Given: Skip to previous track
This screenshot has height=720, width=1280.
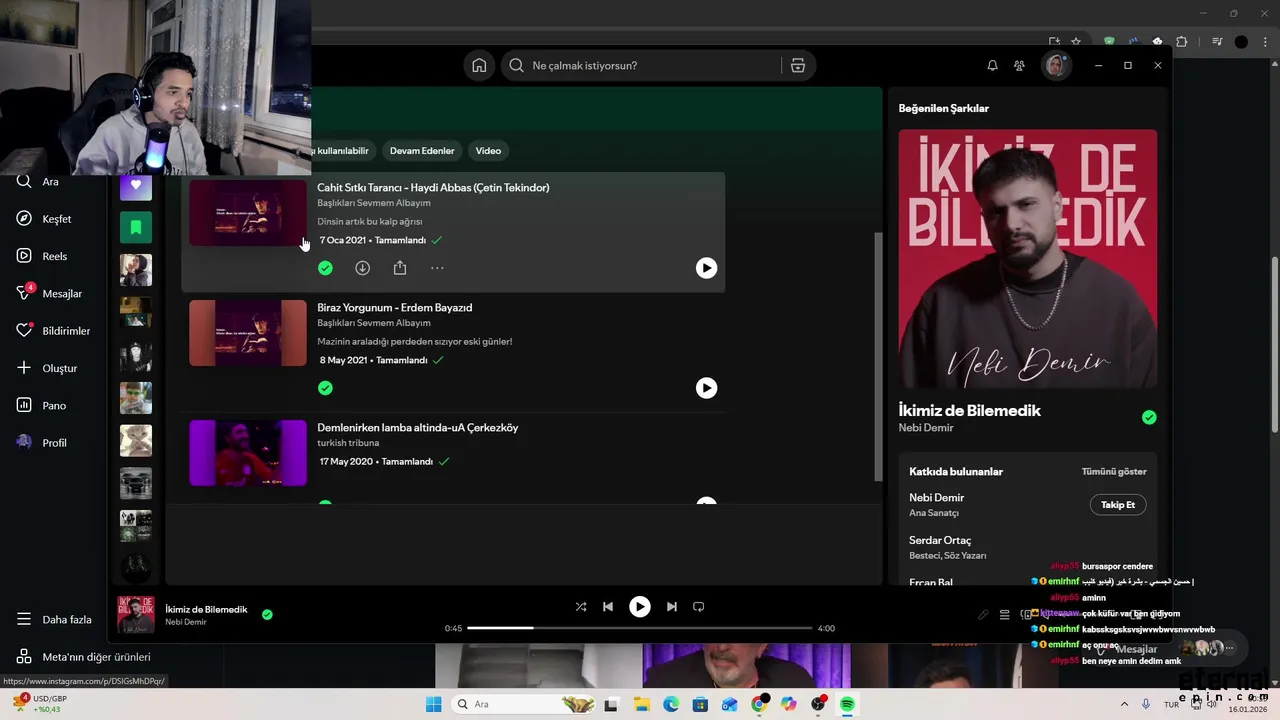Looking at the screenshot, I should 608,606.
